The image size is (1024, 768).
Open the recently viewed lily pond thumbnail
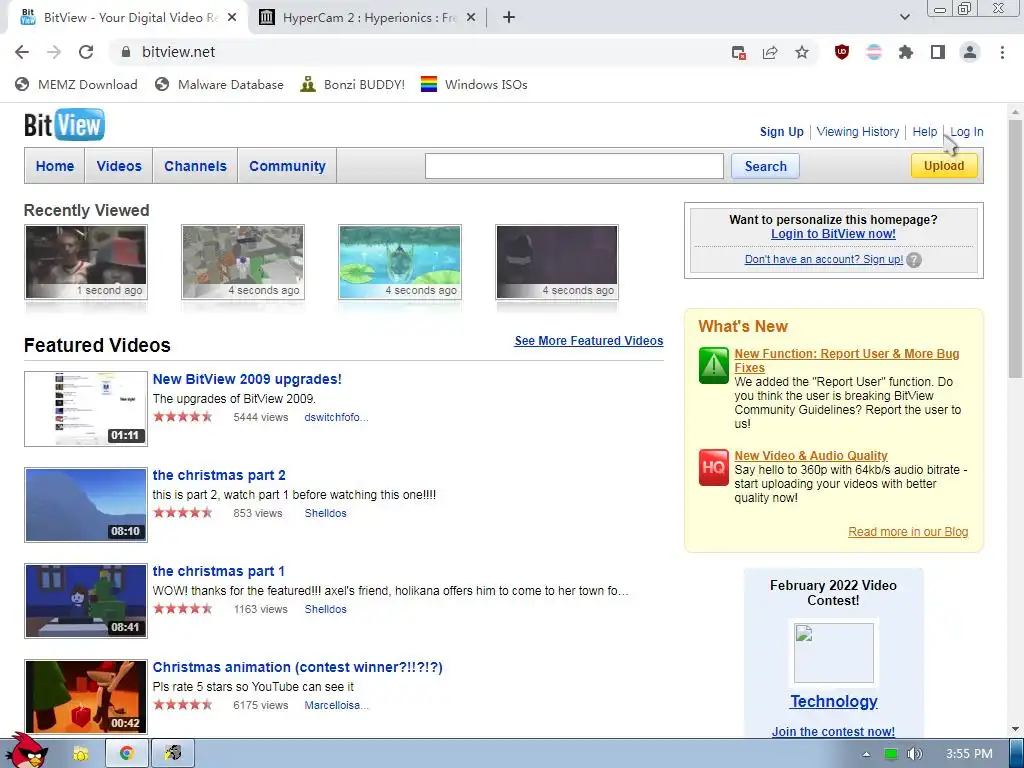click(400, 262)
